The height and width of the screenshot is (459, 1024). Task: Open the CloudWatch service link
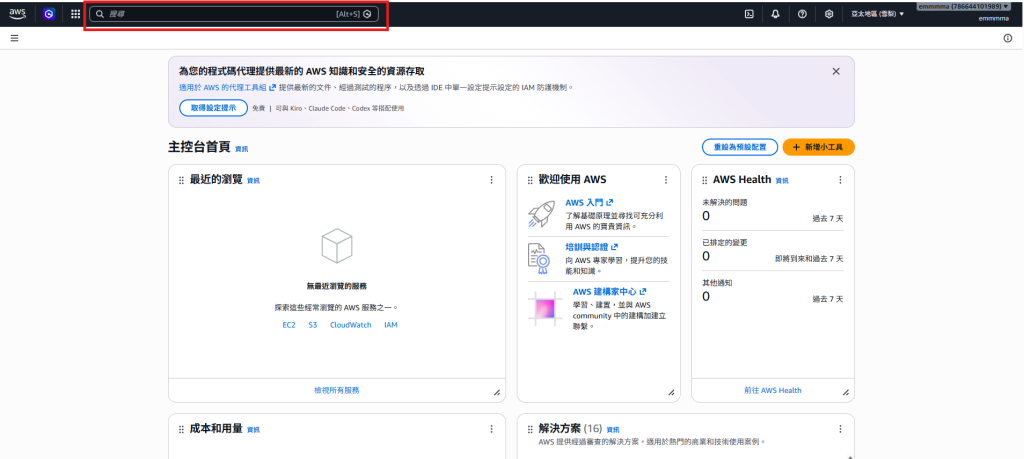pos(351,324)
